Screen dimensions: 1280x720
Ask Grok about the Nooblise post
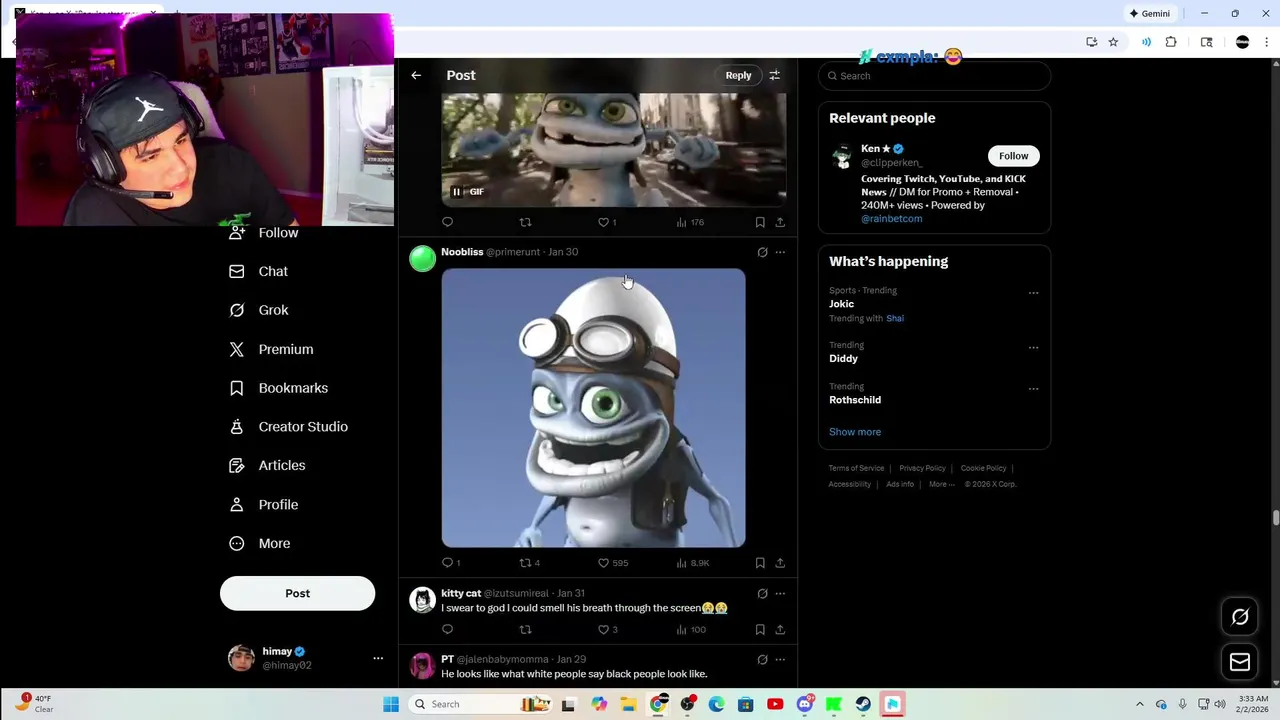coord(762,252)
